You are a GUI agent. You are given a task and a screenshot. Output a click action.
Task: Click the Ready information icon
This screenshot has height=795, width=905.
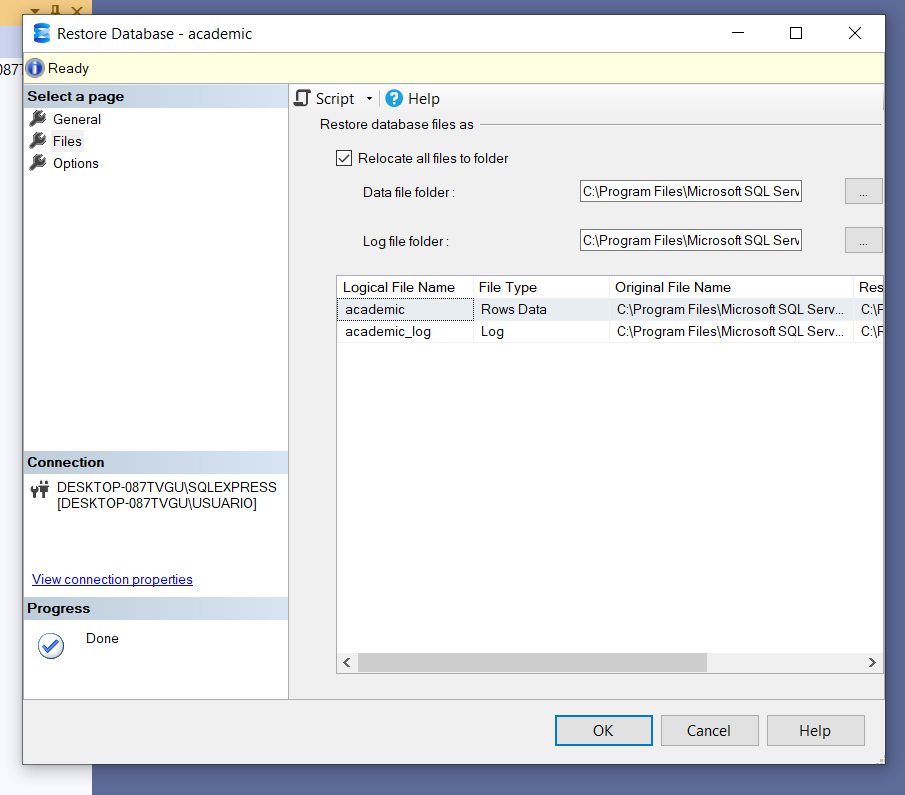(x=35, y=68)
